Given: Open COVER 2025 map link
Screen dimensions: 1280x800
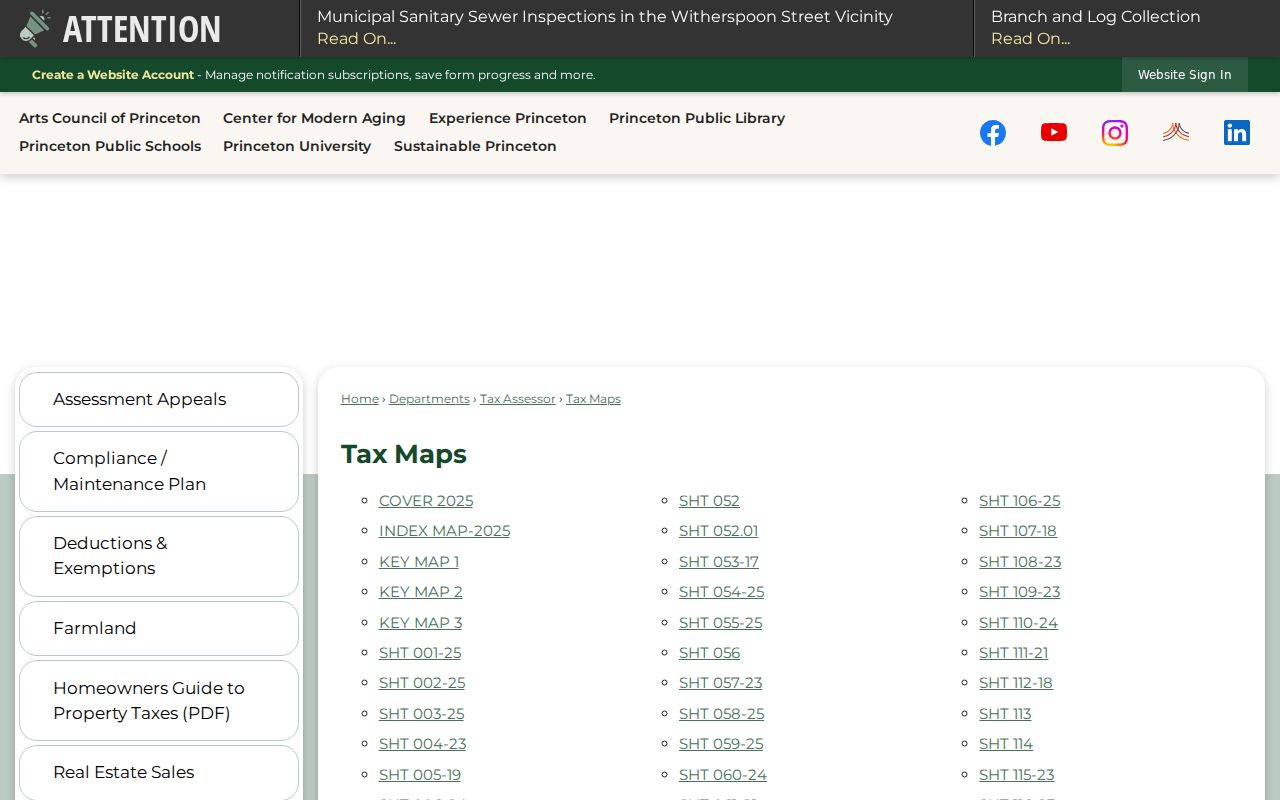Looking at the screenshot, I should pos(426,501).
